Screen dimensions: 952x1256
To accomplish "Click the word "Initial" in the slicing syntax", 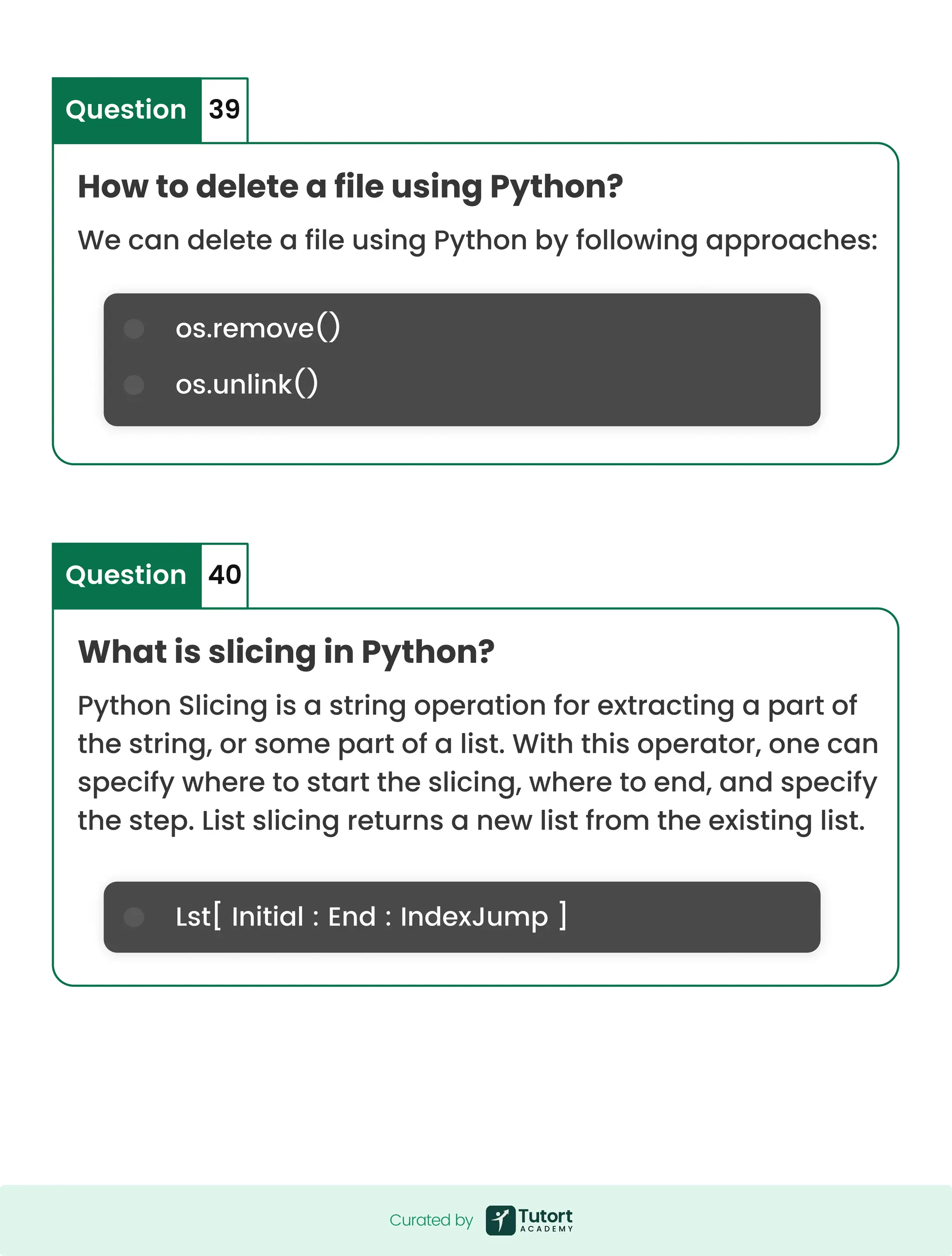I will (x=267, y=917).
